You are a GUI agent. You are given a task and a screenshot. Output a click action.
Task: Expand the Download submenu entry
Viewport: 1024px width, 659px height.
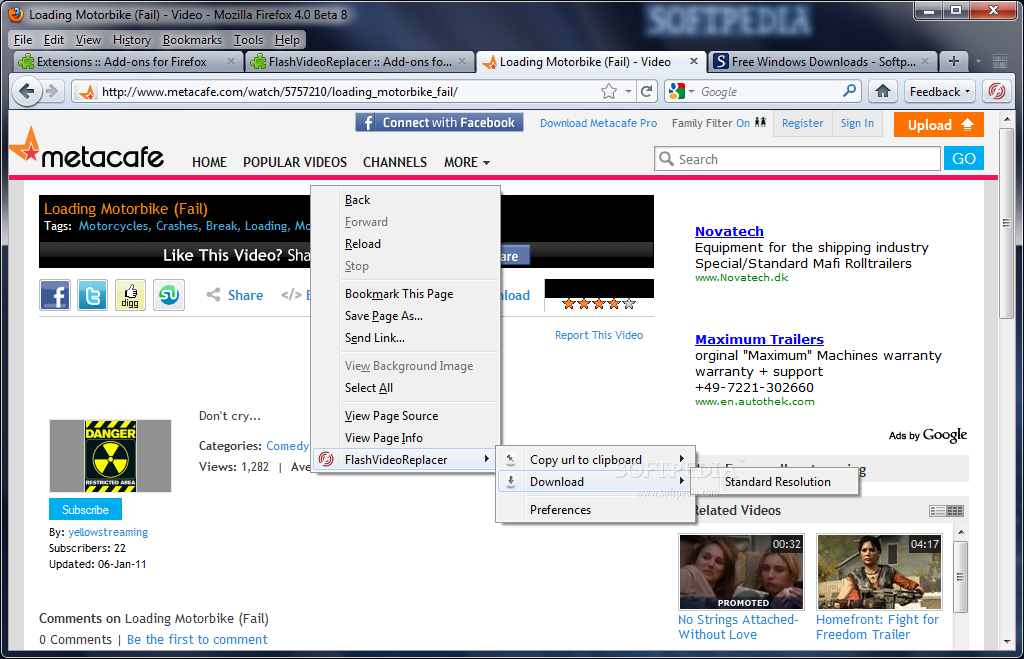596,482
